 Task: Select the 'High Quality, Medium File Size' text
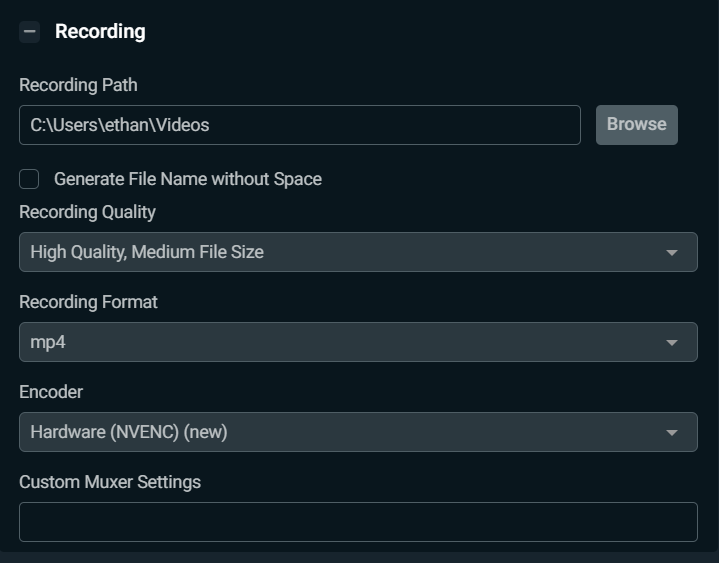point(147,252)
